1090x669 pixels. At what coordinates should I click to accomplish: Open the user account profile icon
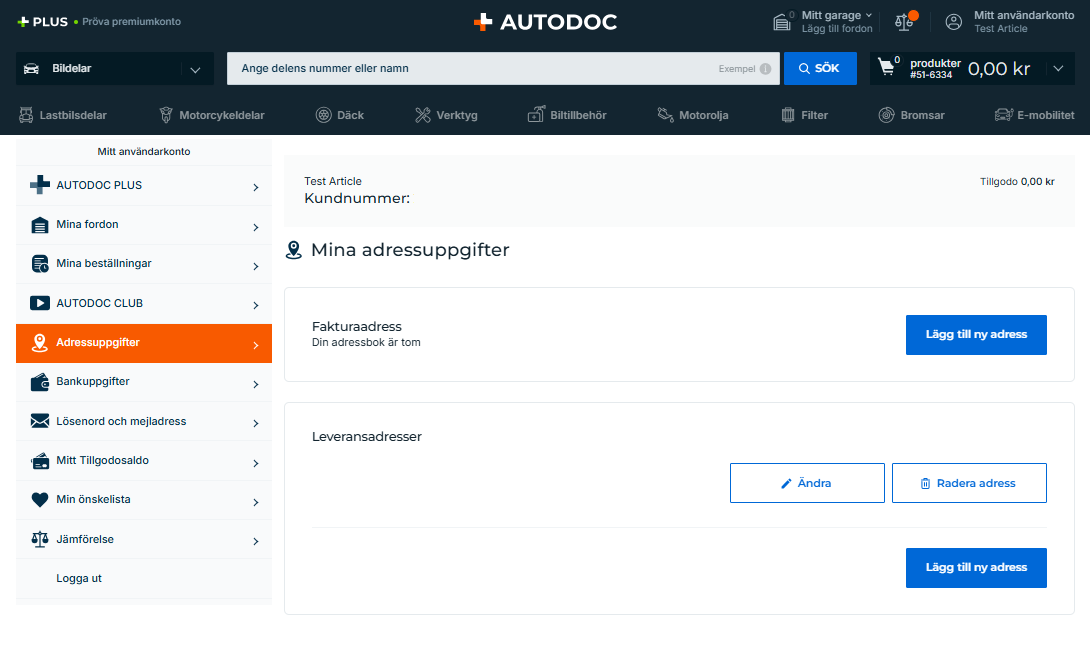click(954, 22)
